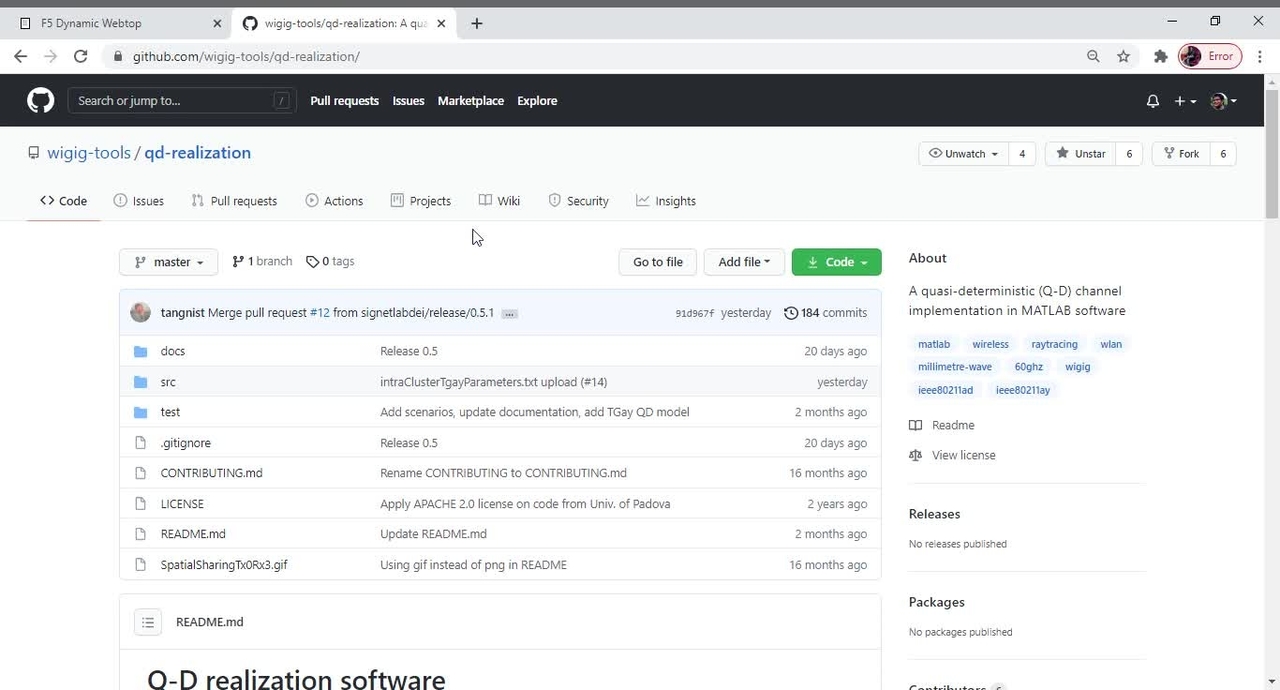This screenshot has width=1280, height=690.
Task: Open pull request #12 link
Action: click(319, 313)
